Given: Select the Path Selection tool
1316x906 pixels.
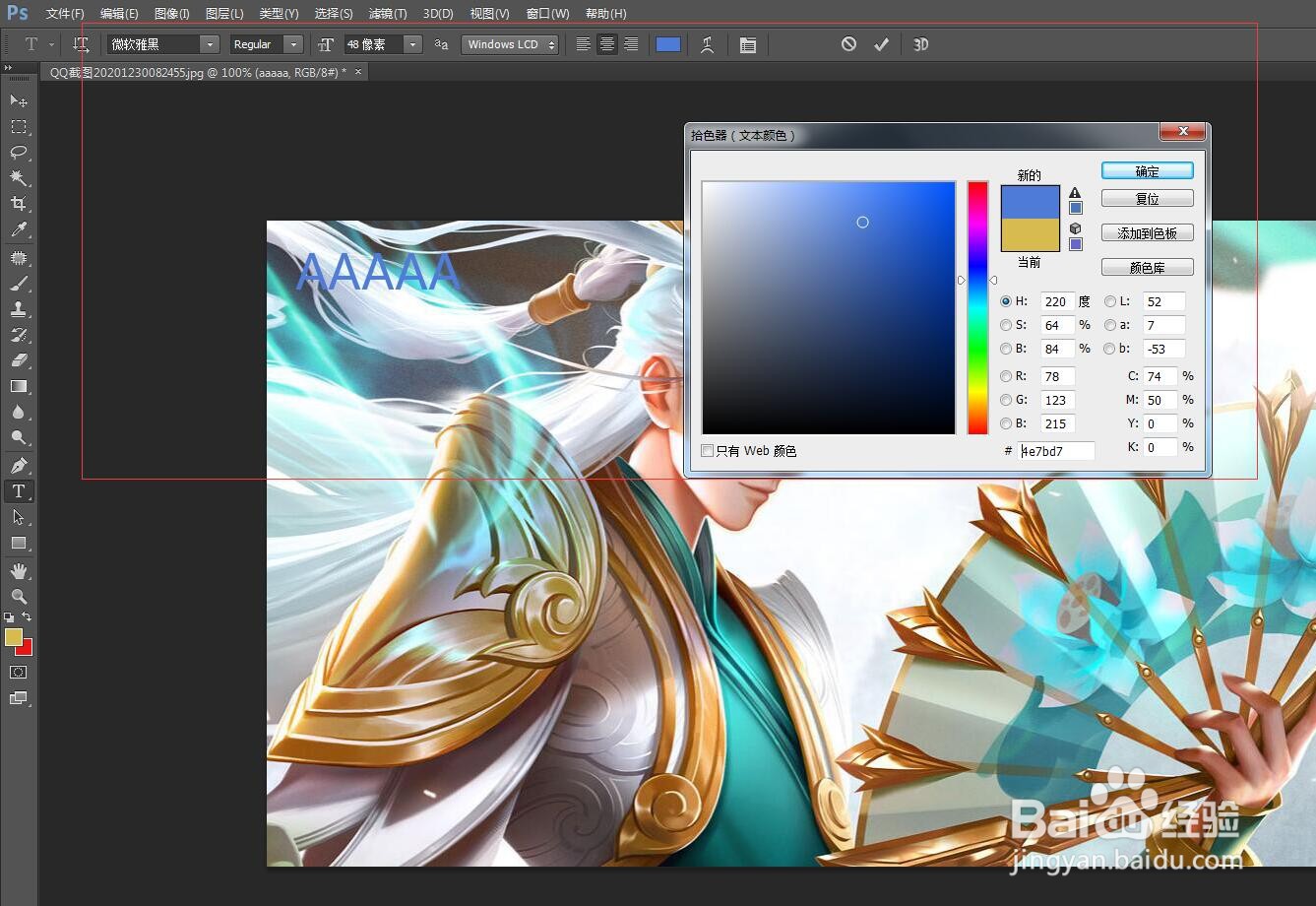Looking at the screenshot, I should tap(18, 517).
